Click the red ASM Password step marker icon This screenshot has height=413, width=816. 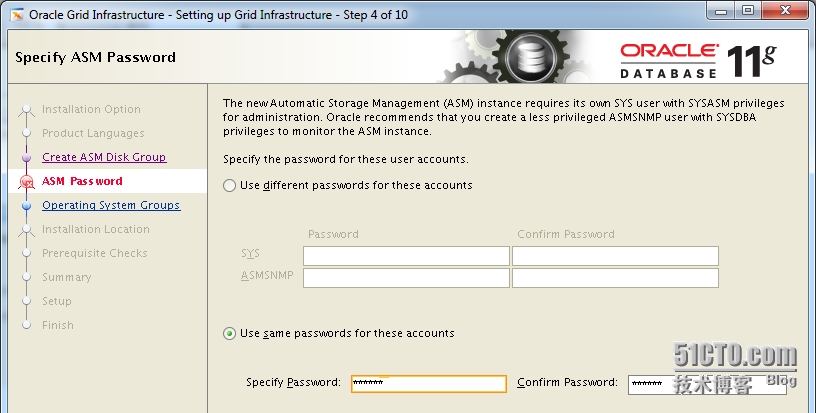click(27, 182)
